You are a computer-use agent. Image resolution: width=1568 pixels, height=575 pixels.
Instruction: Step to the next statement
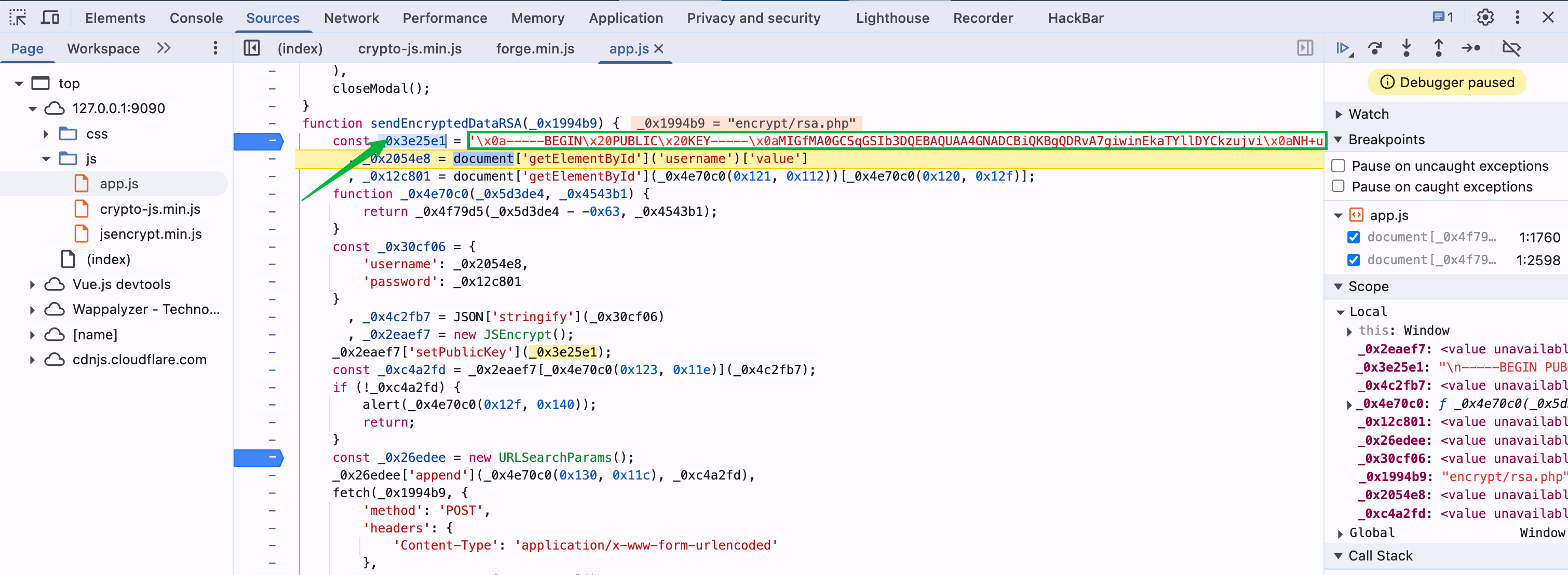[1470, 48]
